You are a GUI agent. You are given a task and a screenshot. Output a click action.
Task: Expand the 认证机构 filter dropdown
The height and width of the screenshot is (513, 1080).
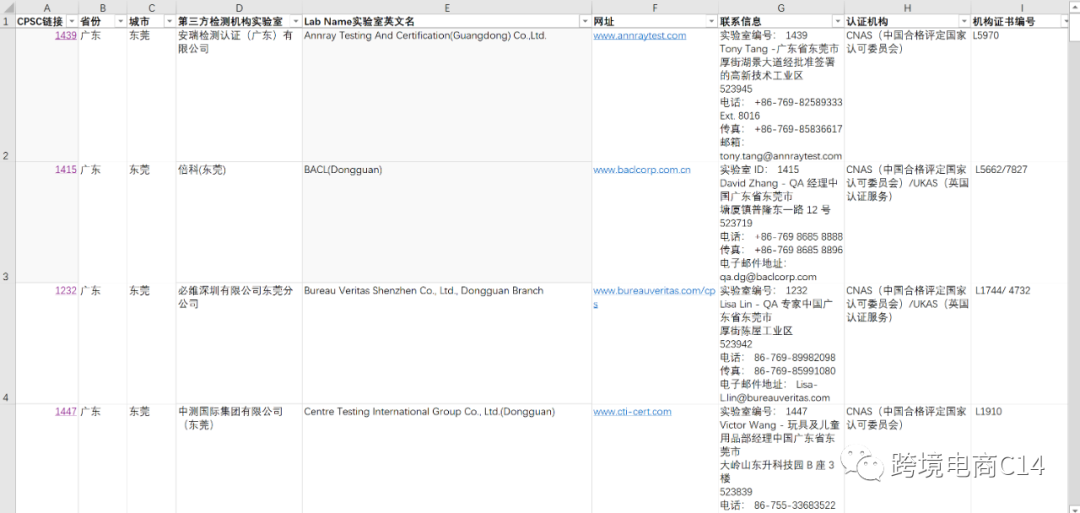[963, 21]
